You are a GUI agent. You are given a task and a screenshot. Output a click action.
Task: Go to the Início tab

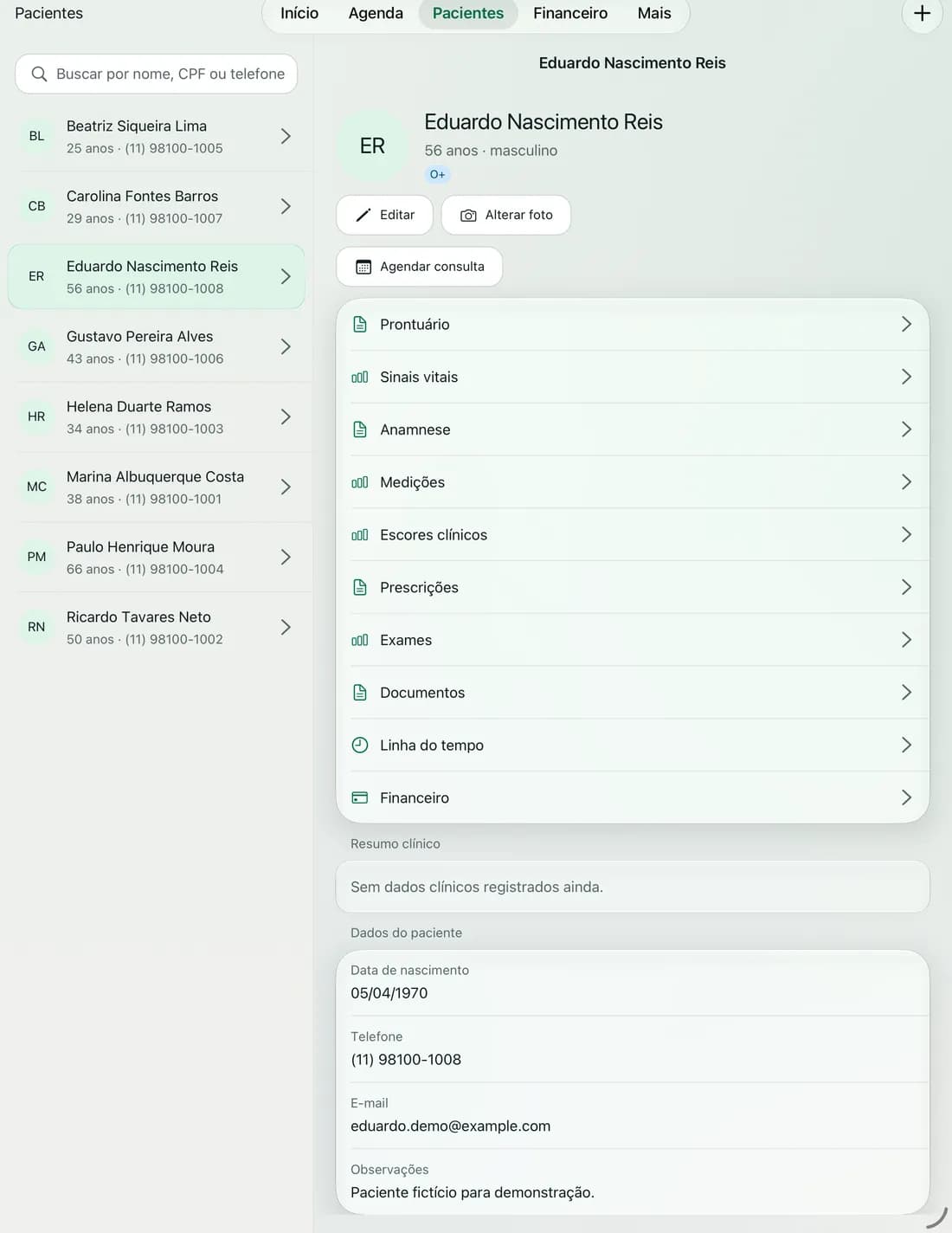[299, 13]
